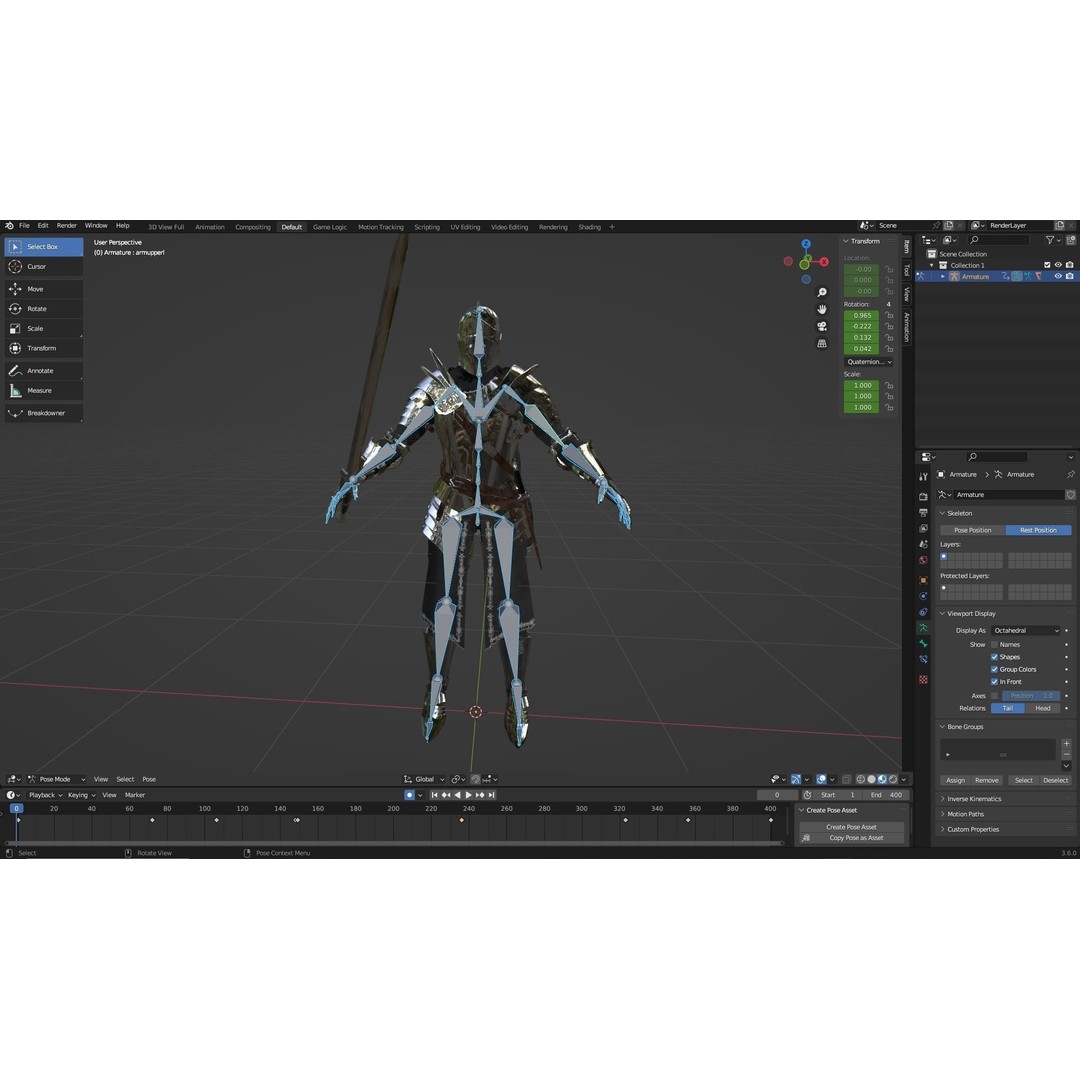This screenshot has height=1080, width=1080.
Task: Expand Armature tree row in outliner
Action: 943,276
